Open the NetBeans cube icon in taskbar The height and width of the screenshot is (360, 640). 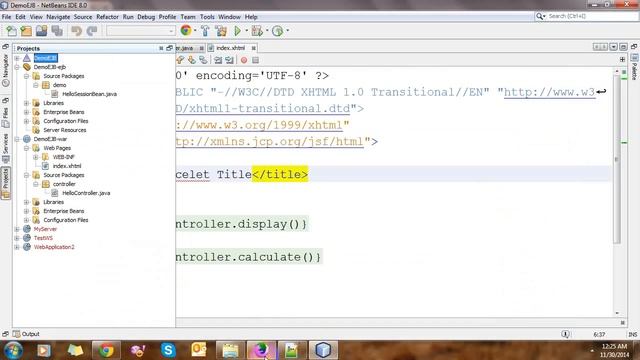(323, 350)
